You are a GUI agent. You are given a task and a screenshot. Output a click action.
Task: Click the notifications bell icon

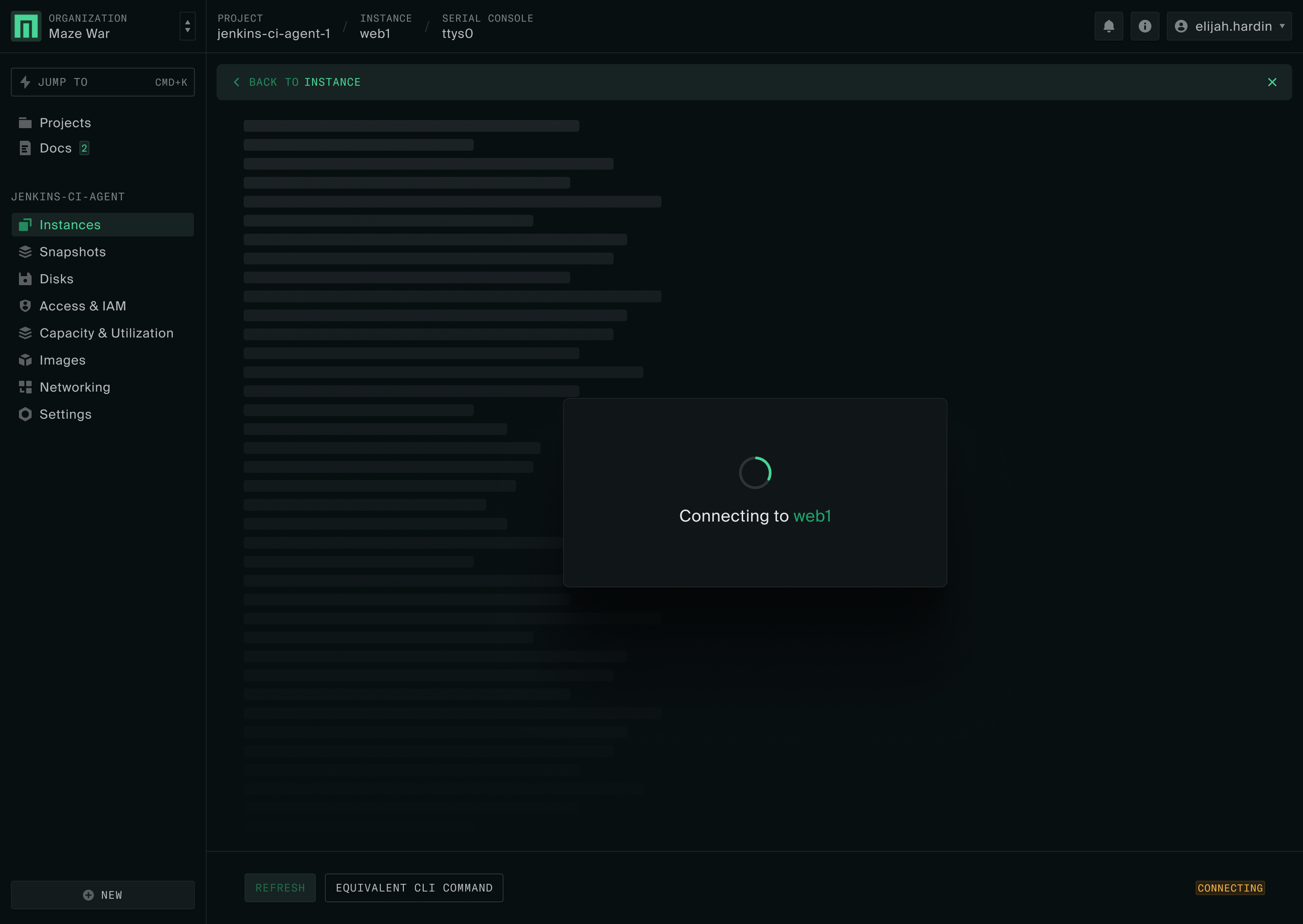[x=1109, y=26]
